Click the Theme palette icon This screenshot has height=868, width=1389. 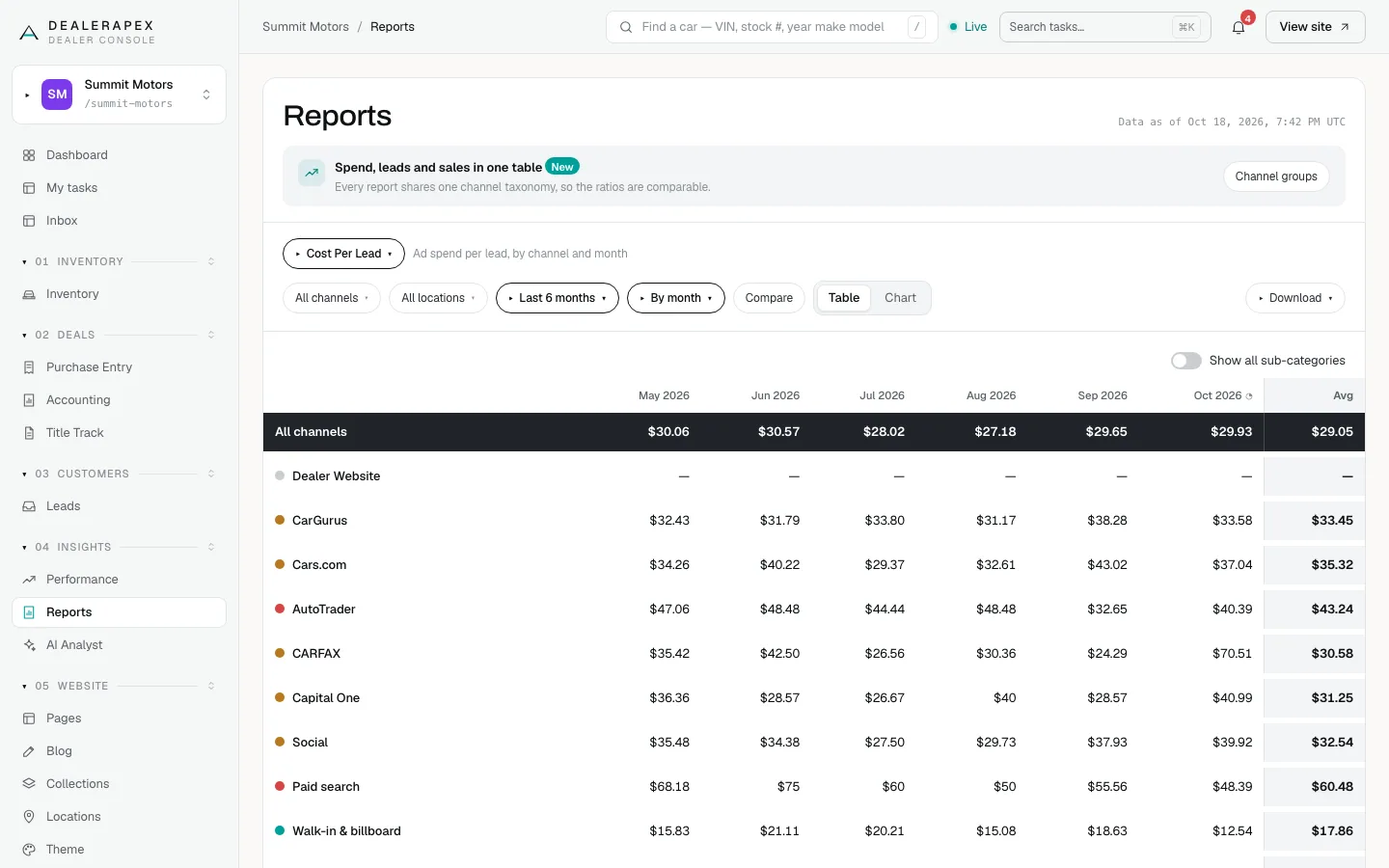pos(29,850)
